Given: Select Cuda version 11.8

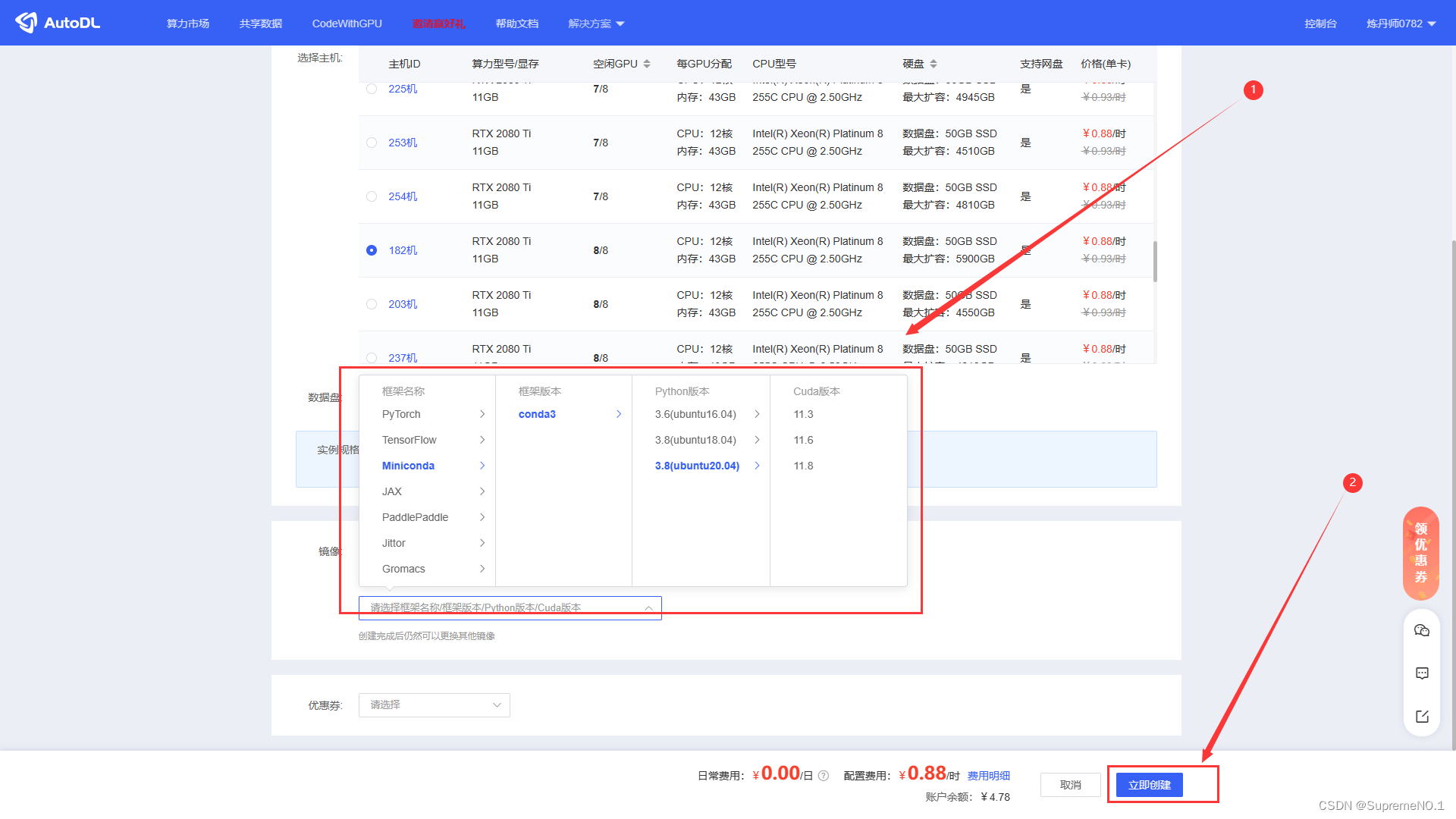Looking at the screenshot, I should click(838, 466).
